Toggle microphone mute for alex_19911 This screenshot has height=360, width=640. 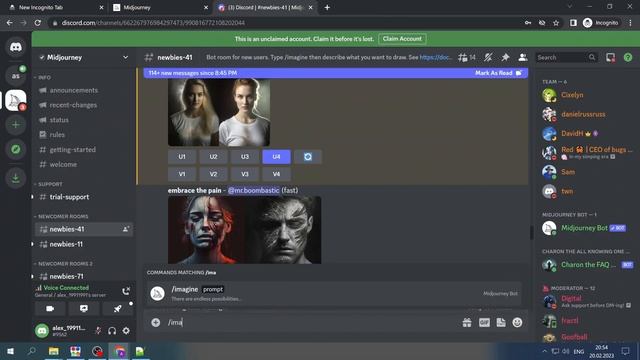(98, 331)
